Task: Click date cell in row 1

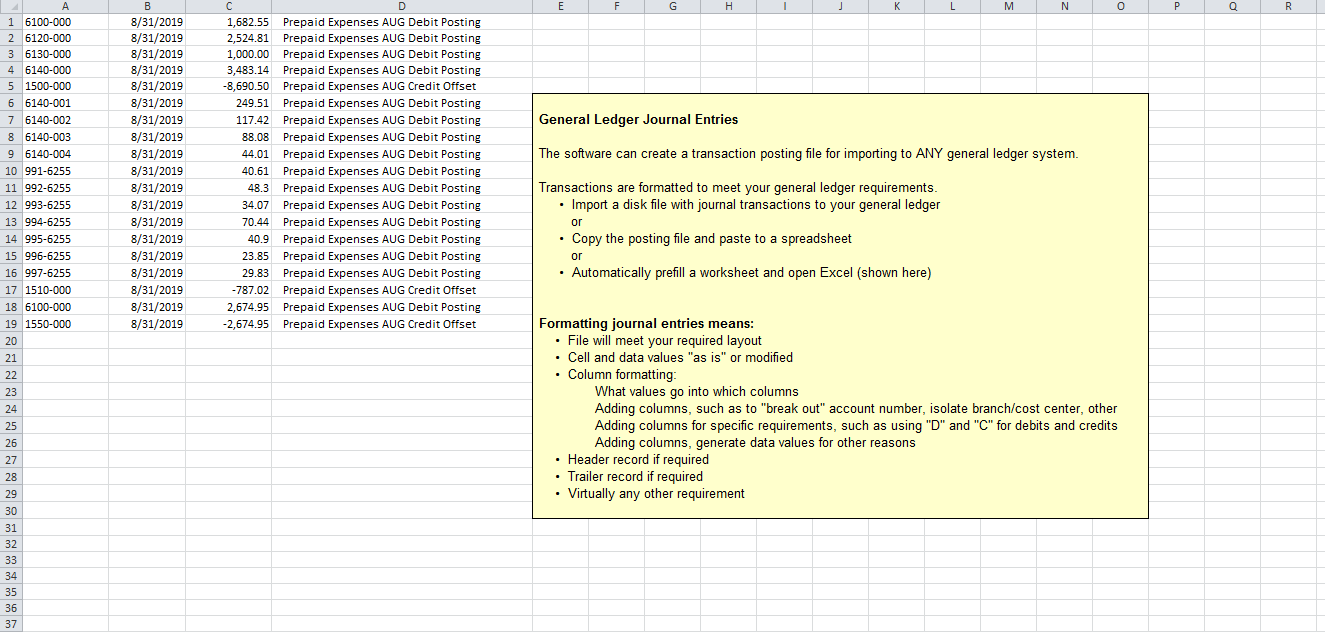Action: click(x=147, y=21)
